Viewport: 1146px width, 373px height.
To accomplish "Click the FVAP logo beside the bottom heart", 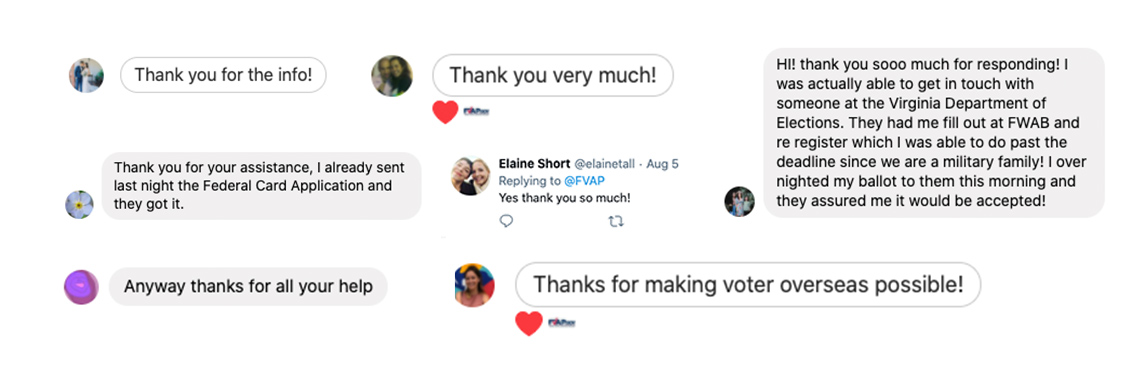I will (561, 322).
